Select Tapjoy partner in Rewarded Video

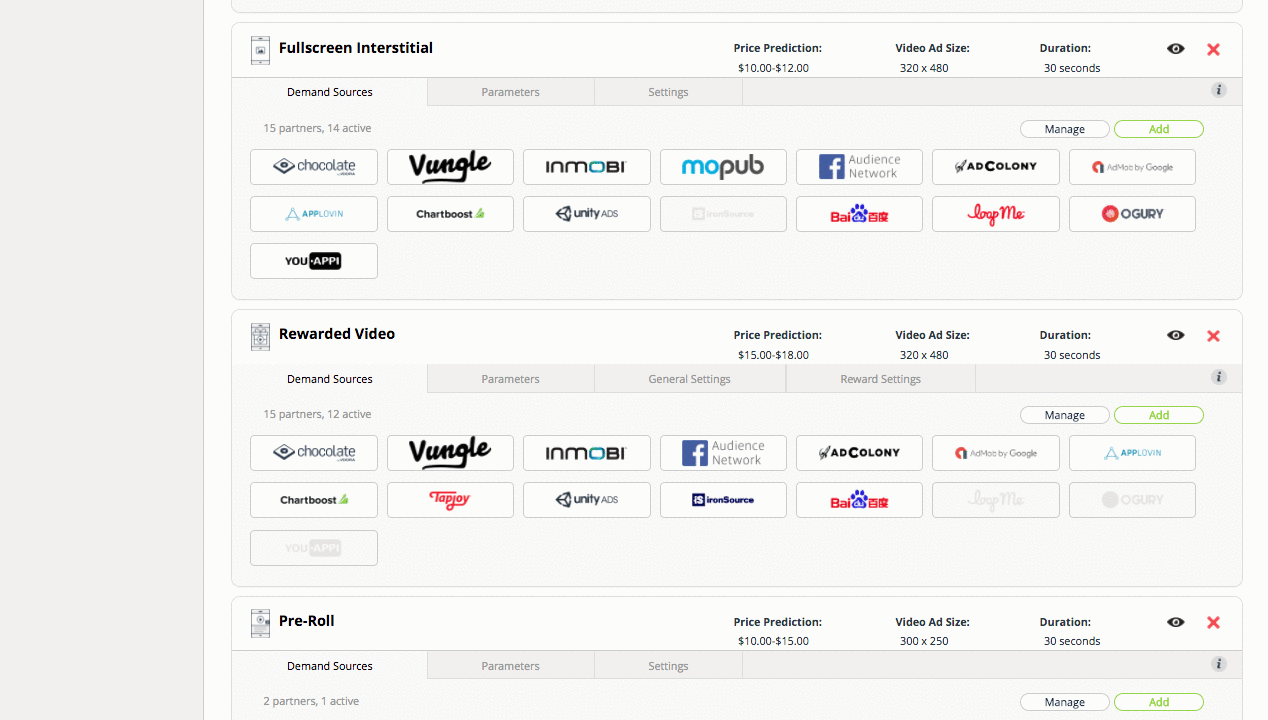[450, 500]
